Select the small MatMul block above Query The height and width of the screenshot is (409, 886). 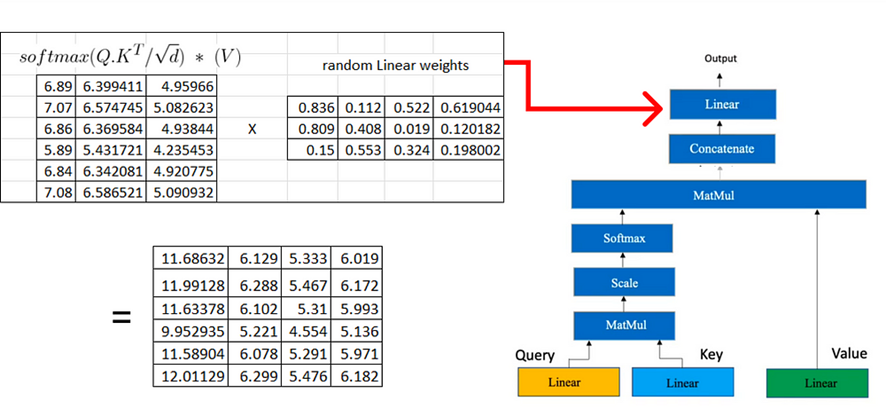pos(624,325)
